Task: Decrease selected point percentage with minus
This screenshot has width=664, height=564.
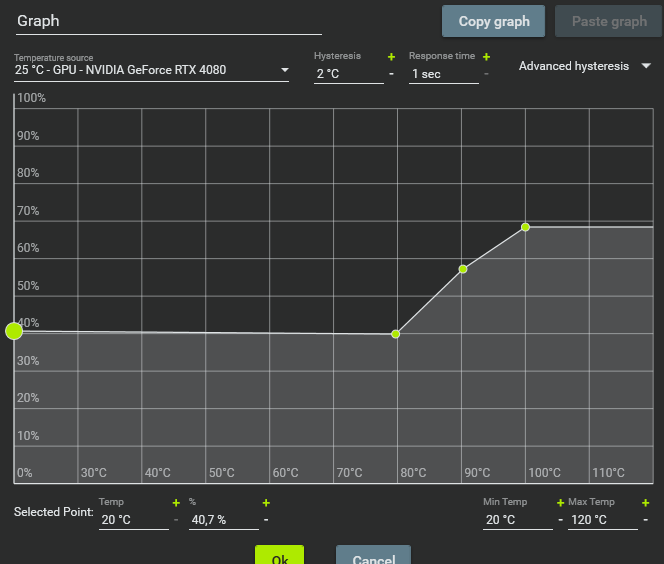Action: point(266,520)
